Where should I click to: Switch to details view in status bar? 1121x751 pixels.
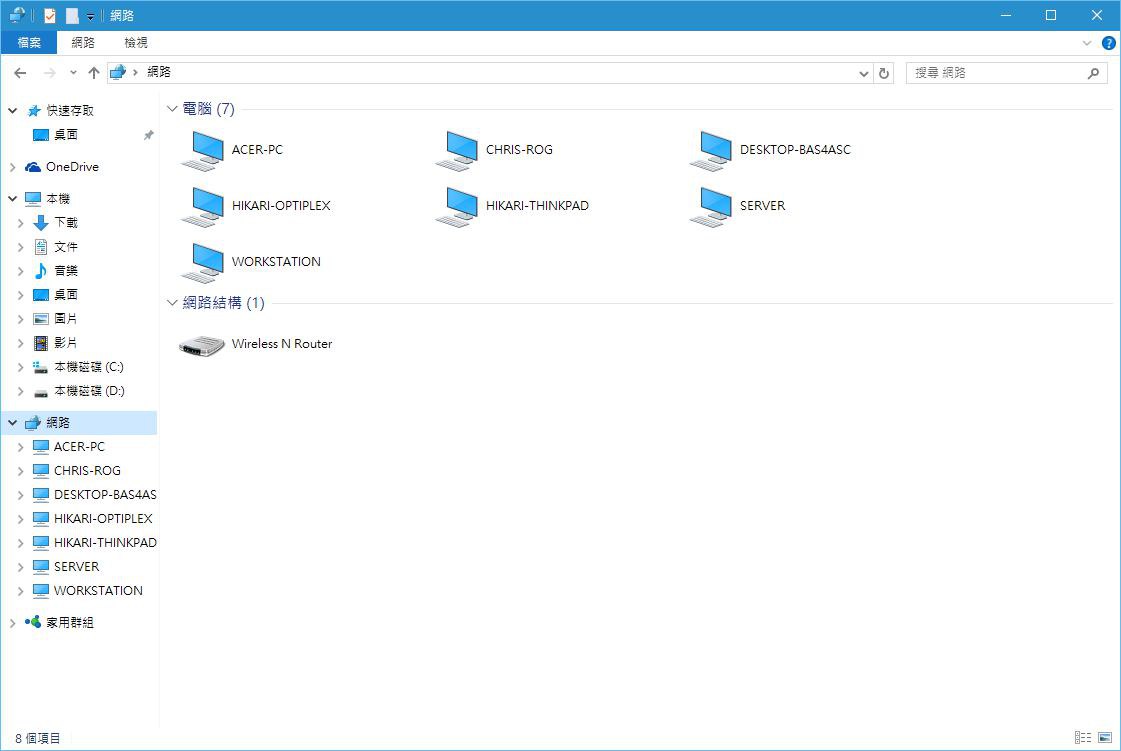1083,738
